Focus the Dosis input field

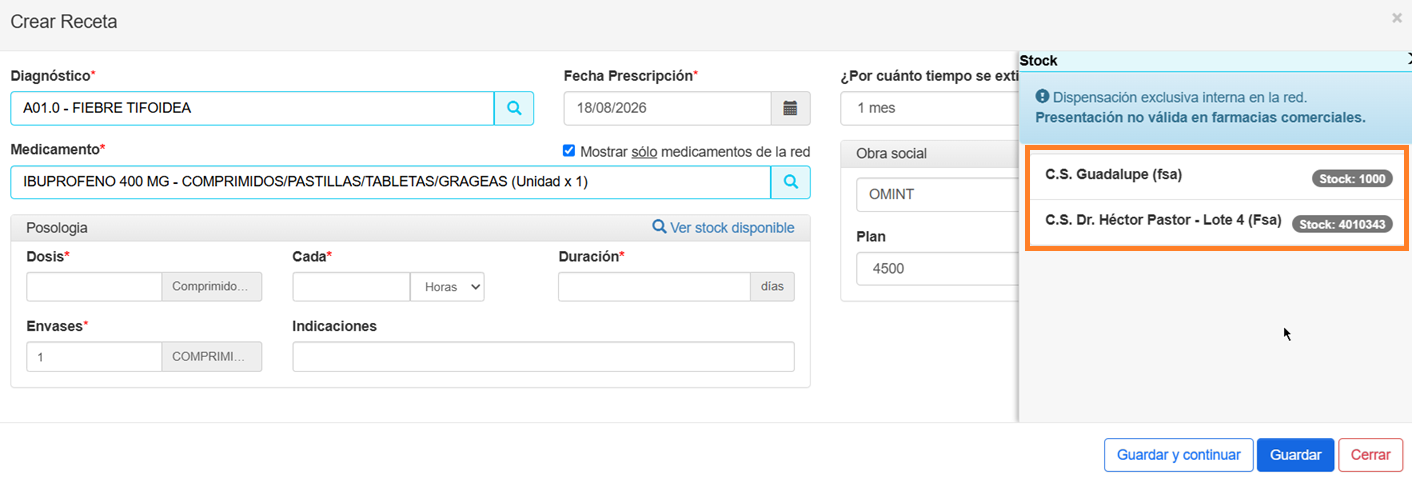pyautogui.click(x=94, y=287)
